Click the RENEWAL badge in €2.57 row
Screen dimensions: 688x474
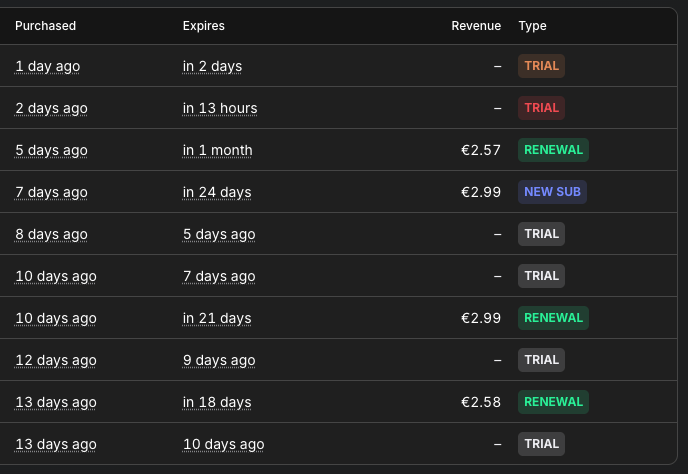click(x=553, y=150)
